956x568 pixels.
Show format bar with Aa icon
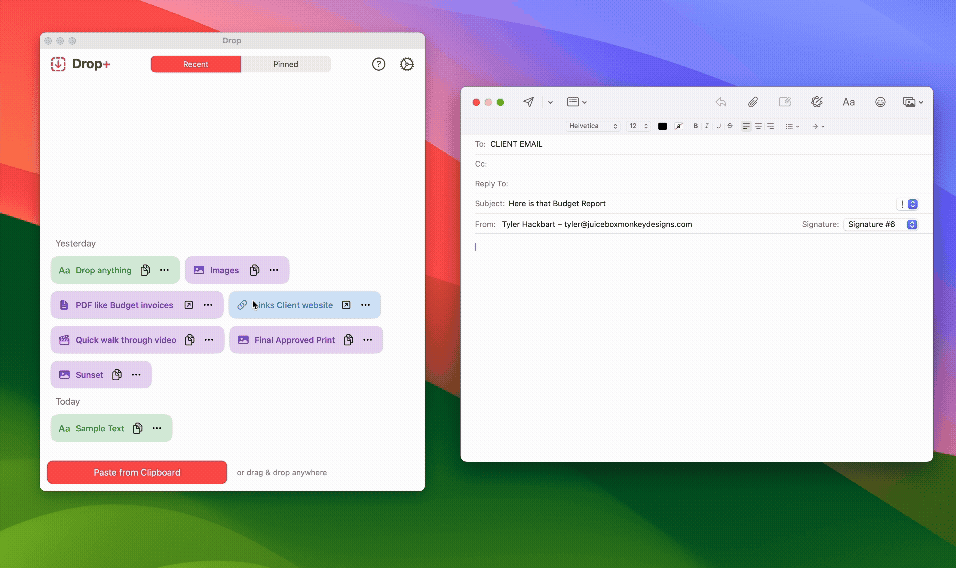[849, 102]
